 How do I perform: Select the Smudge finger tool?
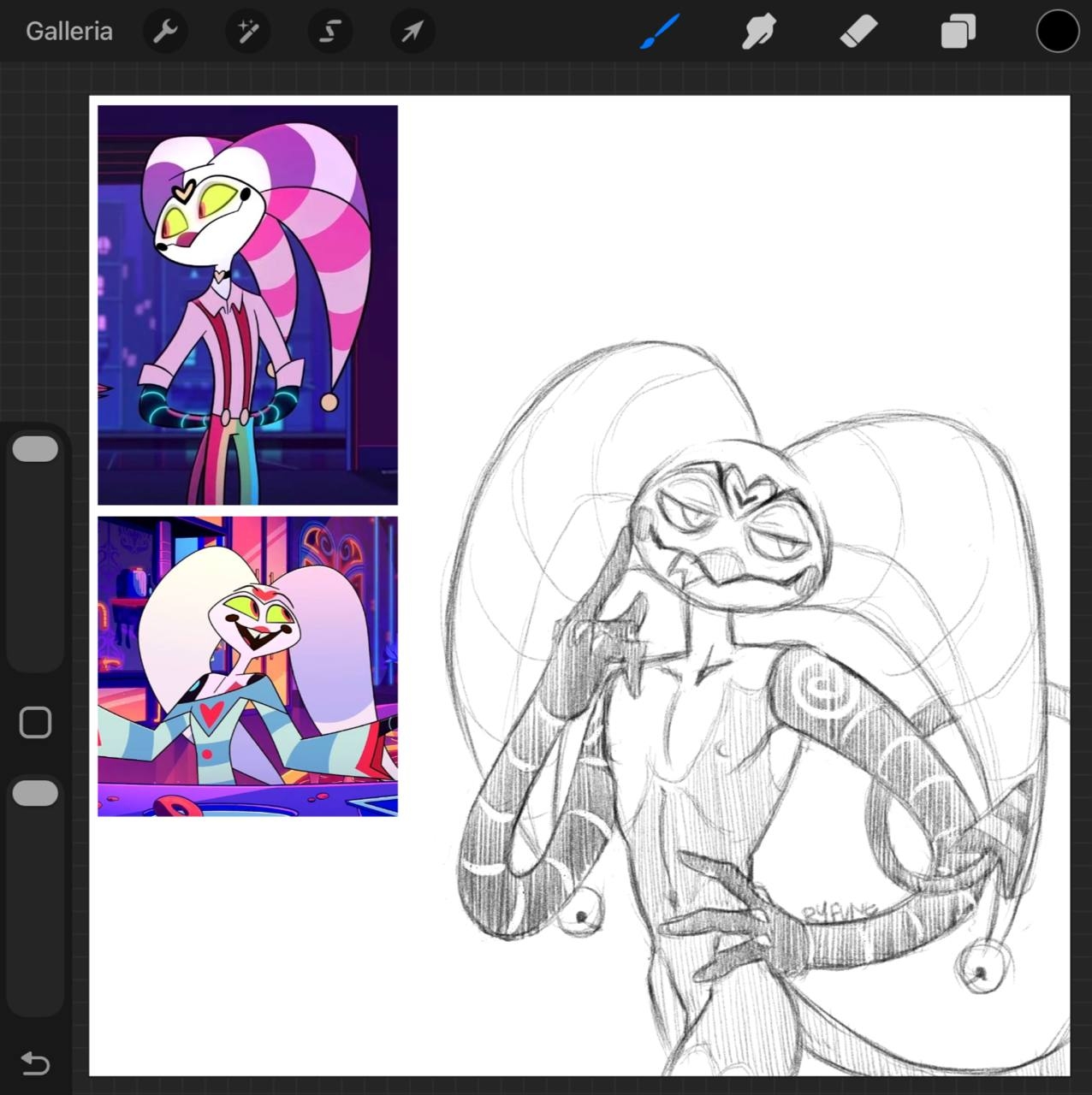click(x=759, y=32)
